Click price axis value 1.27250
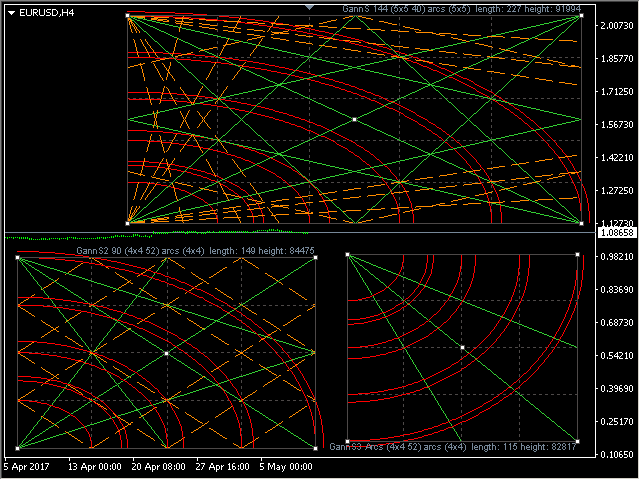Viewport: 640px width, 480px height. click(x=617, y=191)
